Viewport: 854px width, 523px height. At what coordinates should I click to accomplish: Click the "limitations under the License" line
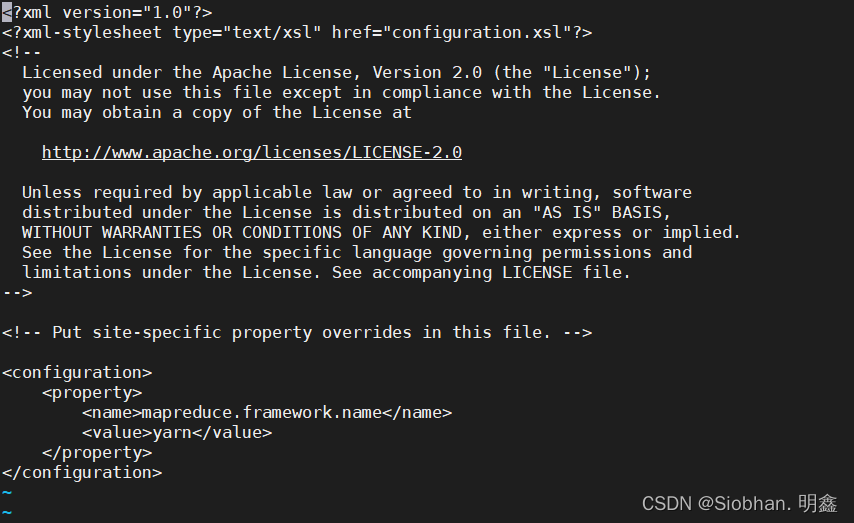tap(326, 273)
